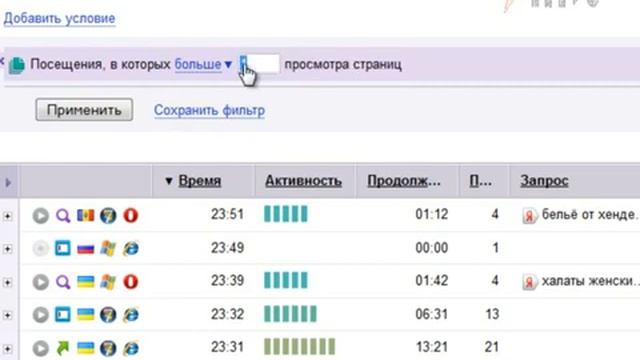This screenshot has height=360, width=640.
Task: Click the Moldova flag icon in the 23:51 row
Action: (86, 215)
